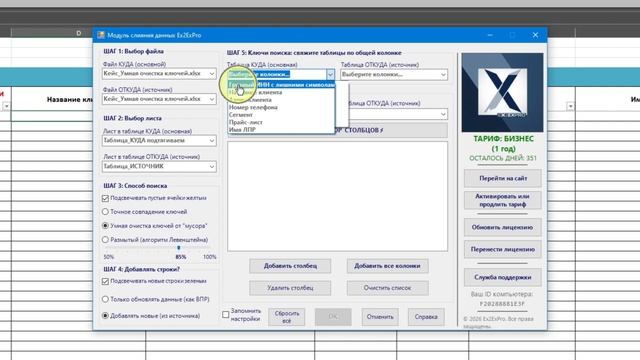The image size is (640, 360).
Task: Expand 'Лист в таблице ОТКУДА' dropdown
Action: click(159, 166)
